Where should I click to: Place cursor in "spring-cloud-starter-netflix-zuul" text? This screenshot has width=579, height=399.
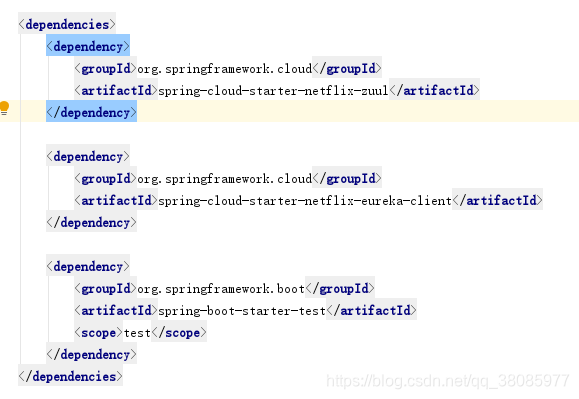click(273, 91)
